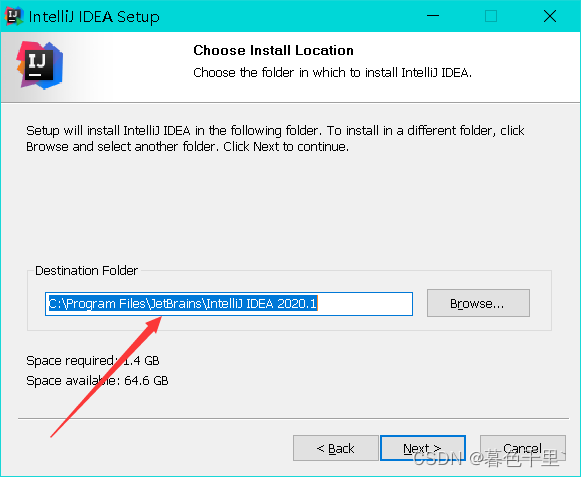581x477 pixels.
Task: Continue with the Next > button
Action: [x=422, y=448]
